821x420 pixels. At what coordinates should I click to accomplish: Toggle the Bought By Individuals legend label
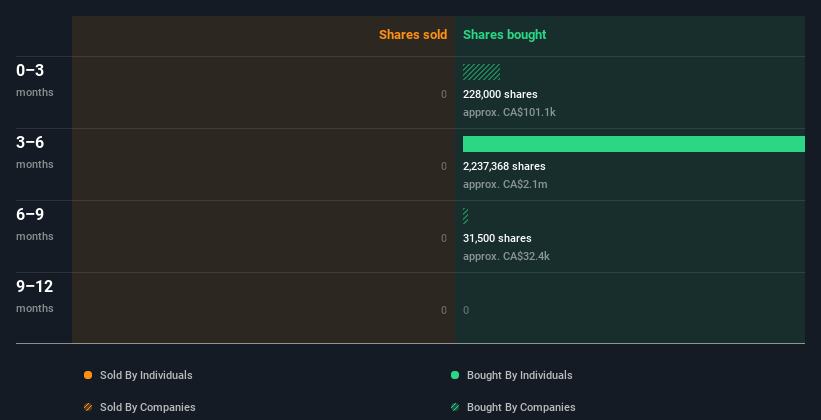tap(519, 375)
